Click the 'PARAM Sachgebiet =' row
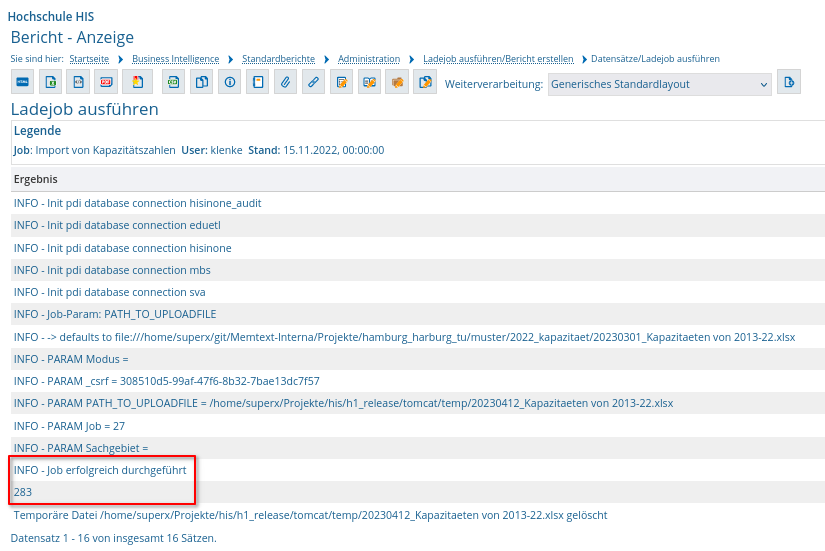 418,448
